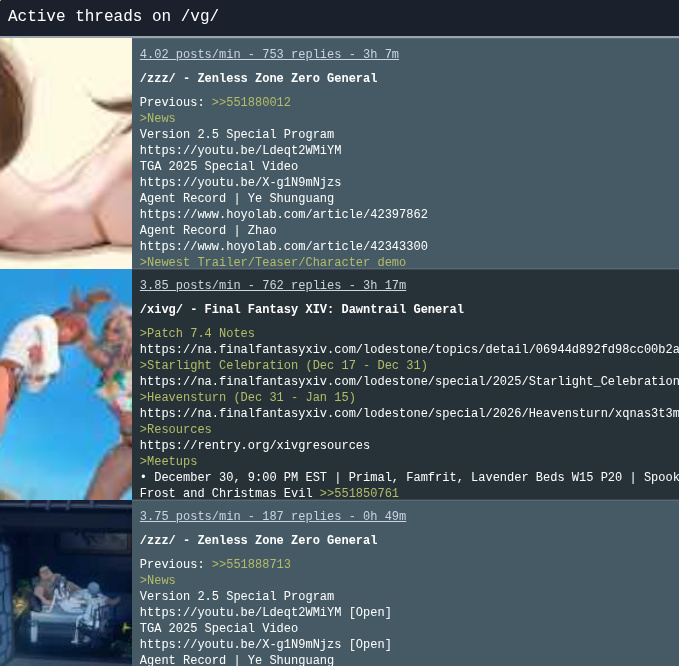Click the '>Meetups' greentext line
The image size is (679, 666).
coord(168,461)
